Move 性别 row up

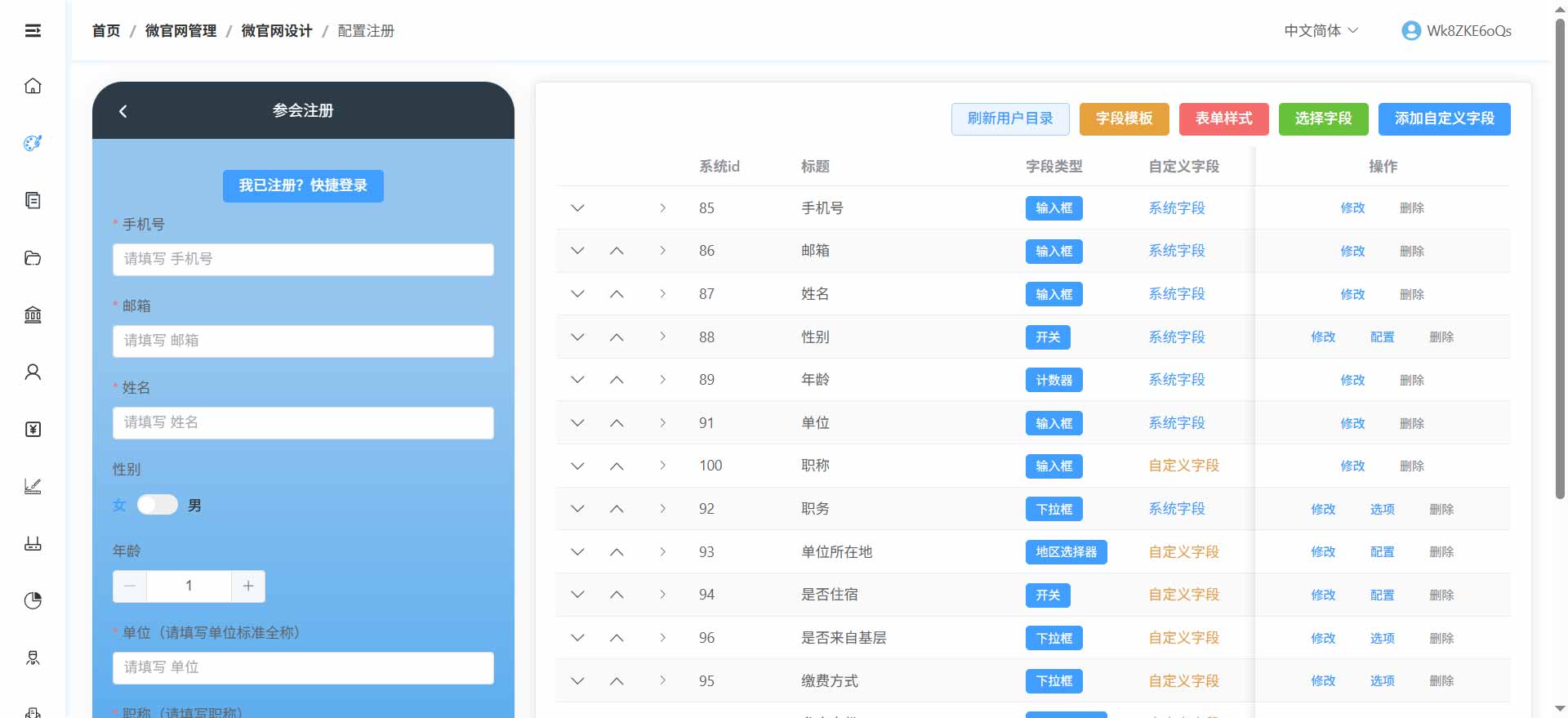pos(617,337)
